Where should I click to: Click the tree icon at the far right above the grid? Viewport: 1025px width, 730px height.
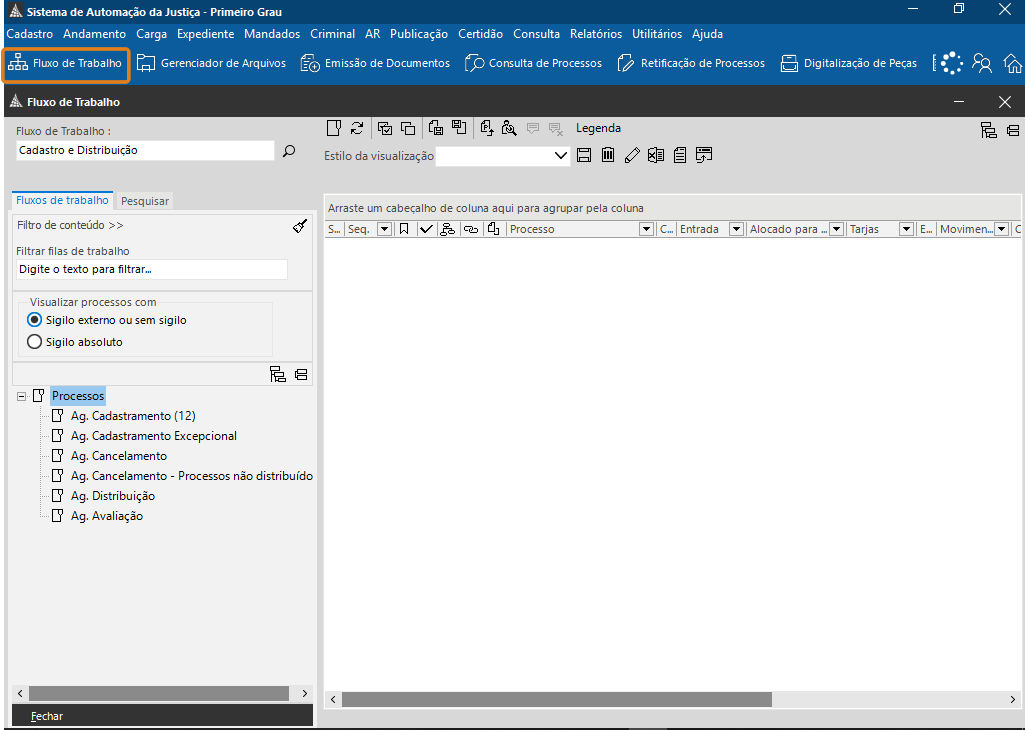[989, 130]
